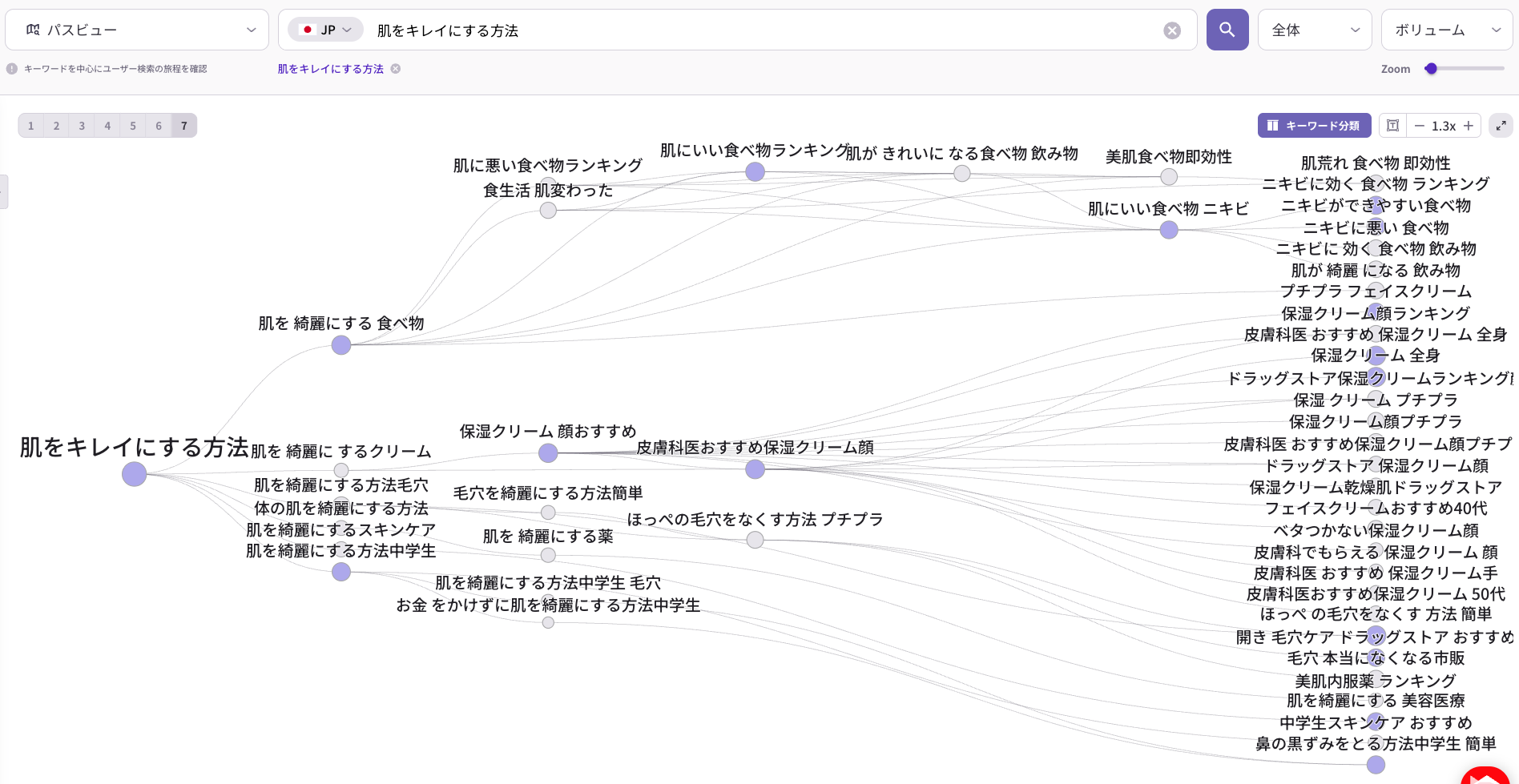Open the JP country selector

point(326,30)
